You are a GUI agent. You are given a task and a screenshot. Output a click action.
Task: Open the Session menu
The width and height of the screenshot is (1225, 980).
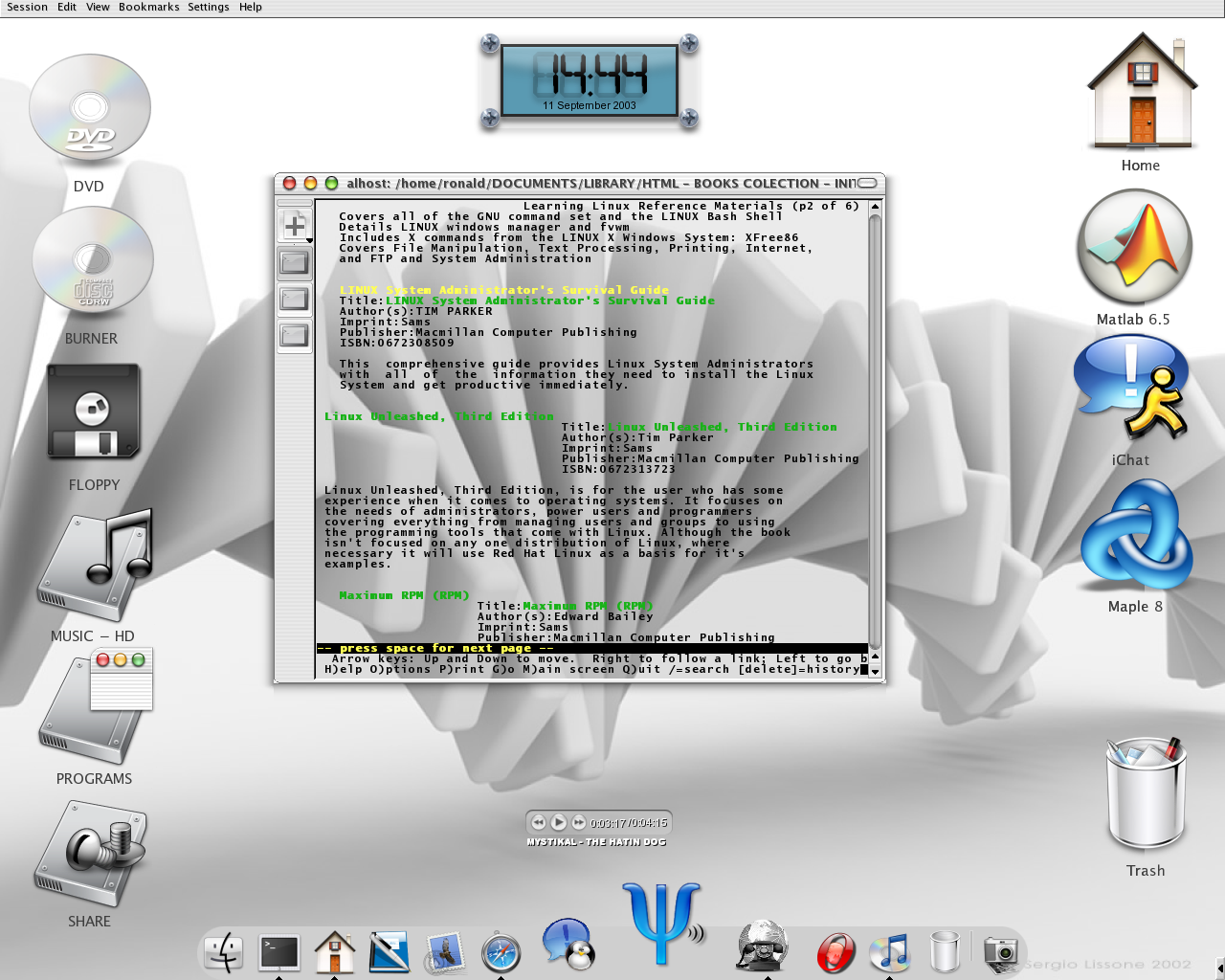click(27, 7)
